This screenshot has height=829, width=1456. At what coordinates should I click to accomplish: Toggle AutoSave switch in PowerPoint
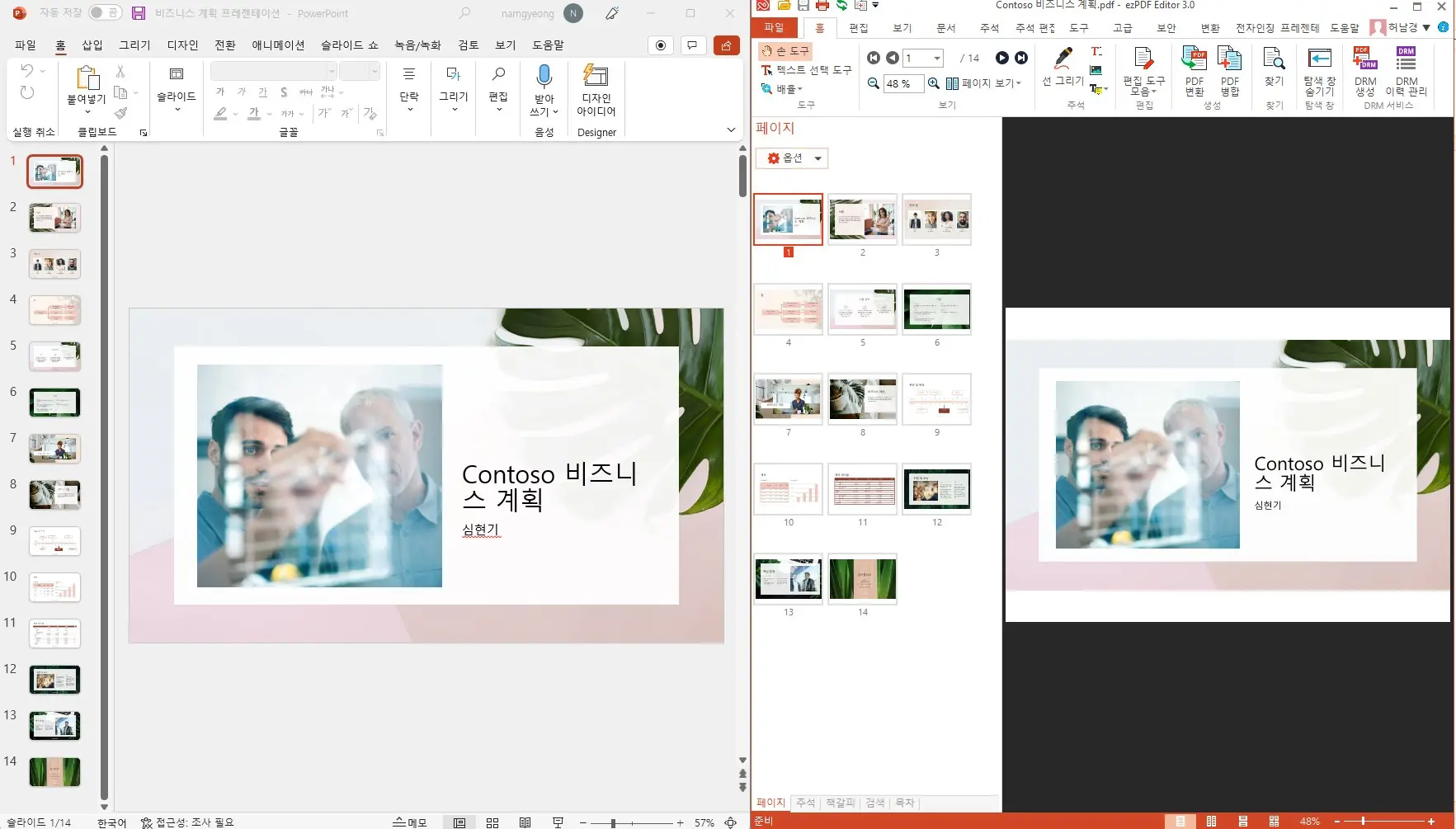point(105,13)
